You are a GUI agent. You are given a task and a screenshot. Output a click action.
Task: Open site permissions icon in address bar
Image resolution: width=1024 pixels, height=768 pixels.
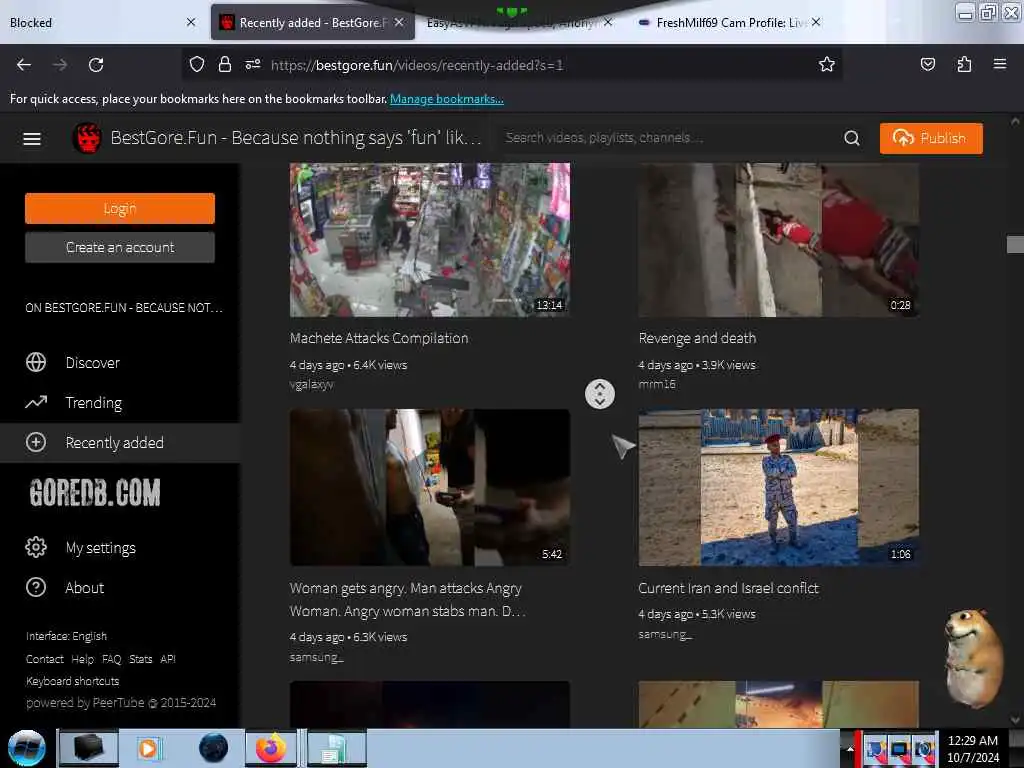point(253,64)
